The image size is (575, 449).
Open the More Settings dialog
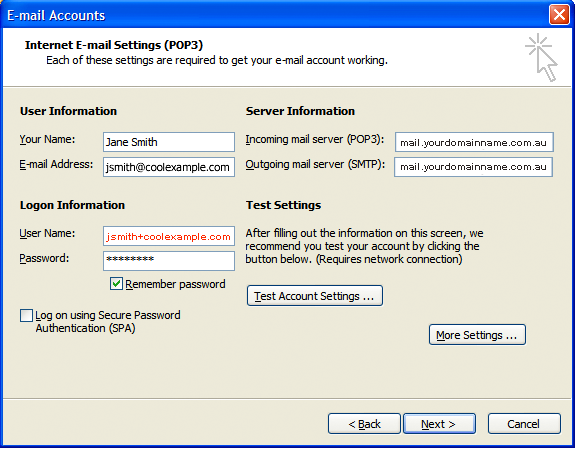pos(477,335)
